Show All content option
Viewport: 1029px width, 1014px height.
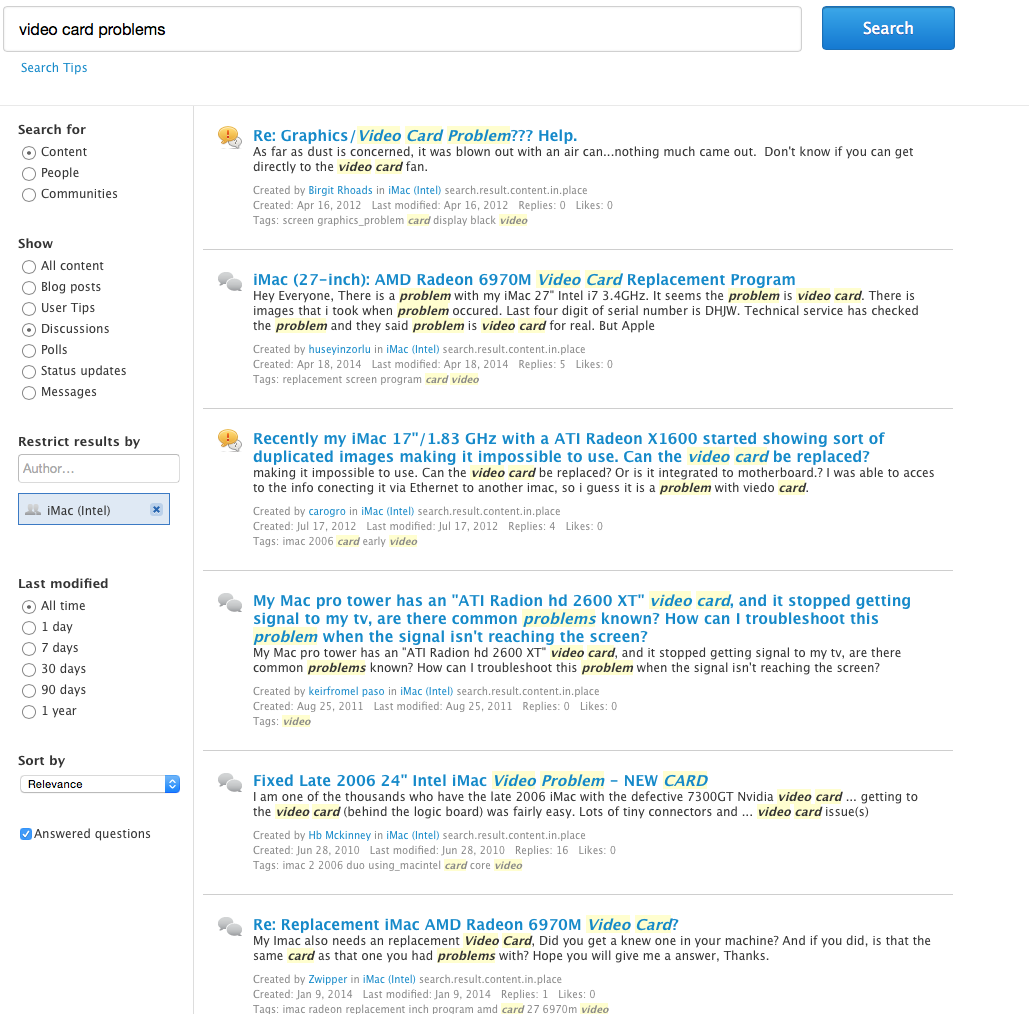point(29,266)
